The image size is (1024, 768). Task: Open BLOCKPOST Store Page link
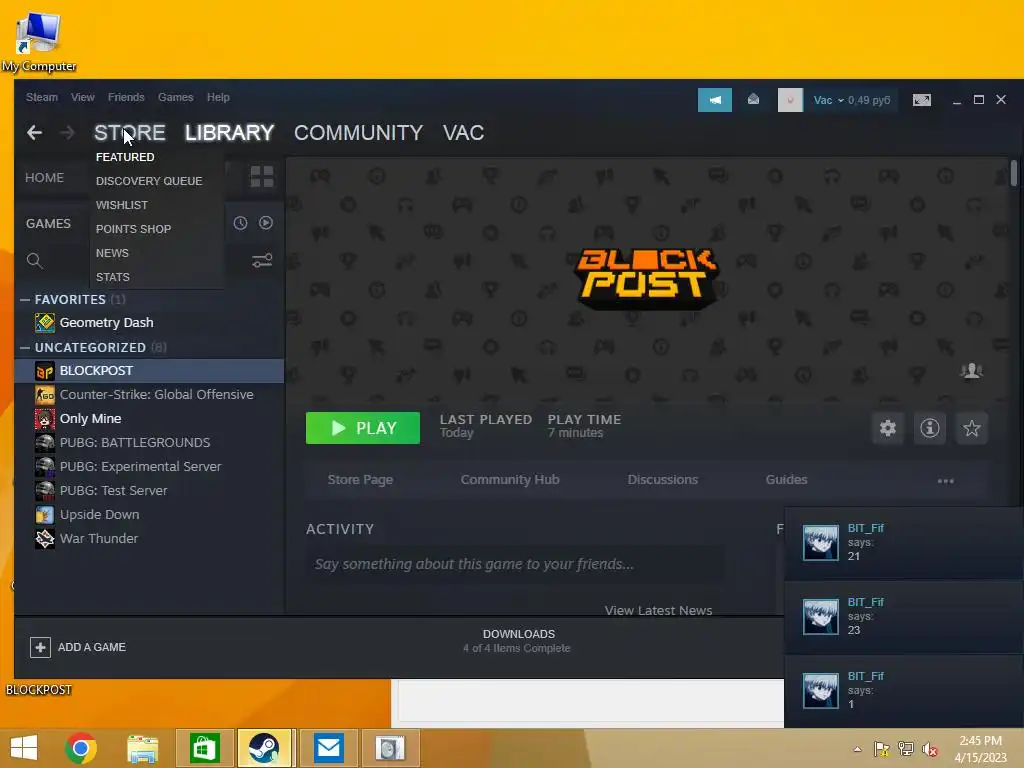(x=360, y=480)
